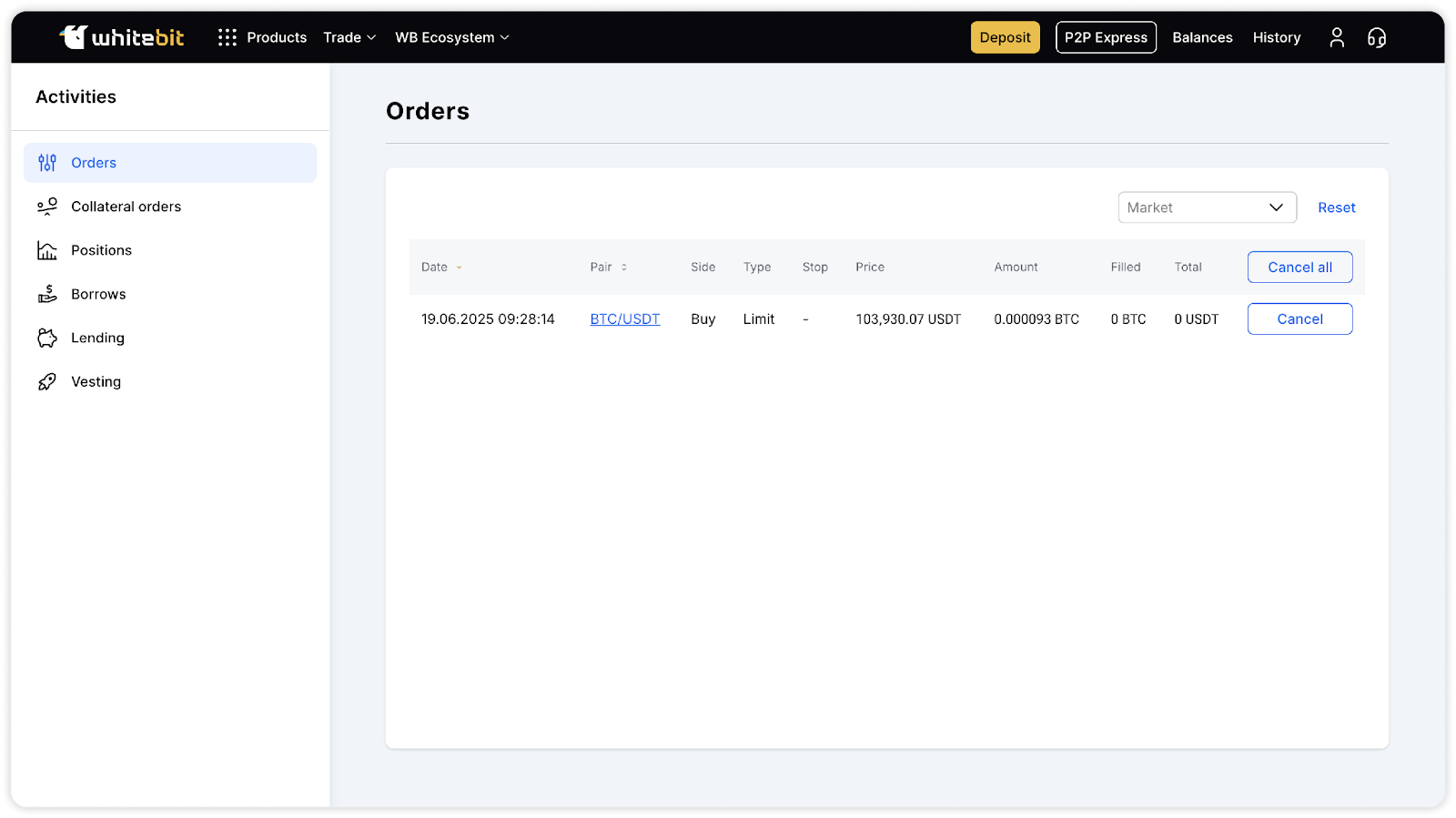Click the P2P Express button
The height and width of the screenshot is (818, 1456).
[x=1106, y=37]
